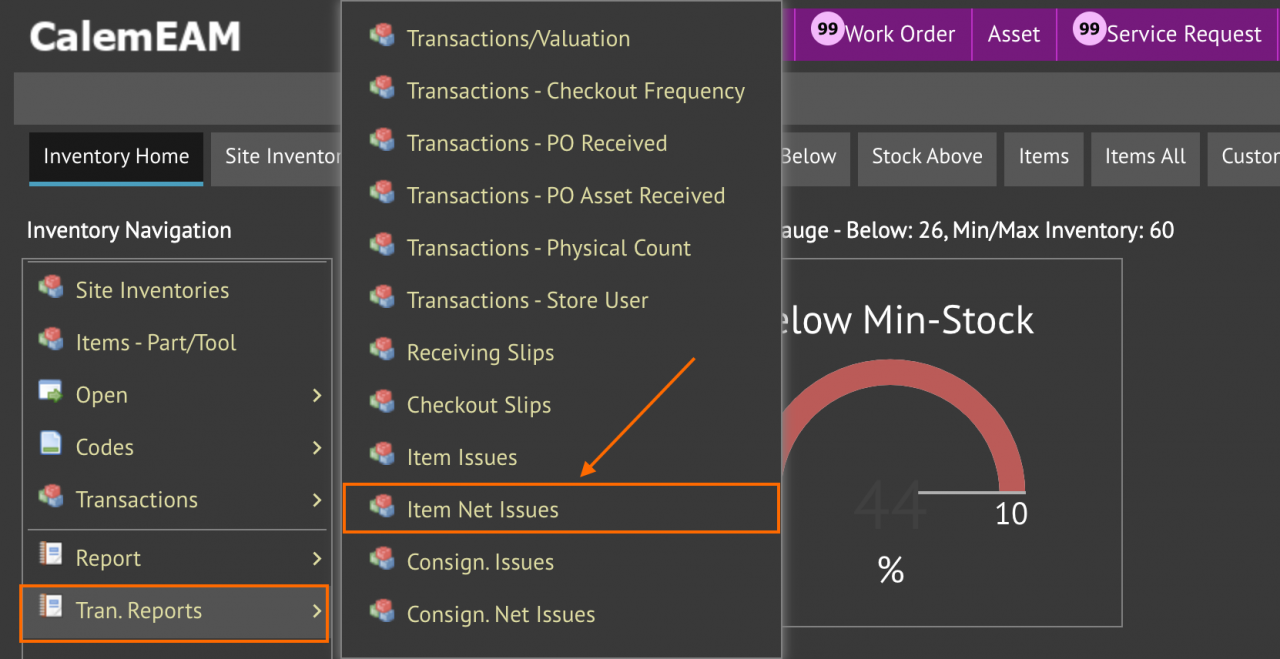The width and height of the screenshot is (1280, 659).
Task: Open the Items tab
Action: 1044,158
